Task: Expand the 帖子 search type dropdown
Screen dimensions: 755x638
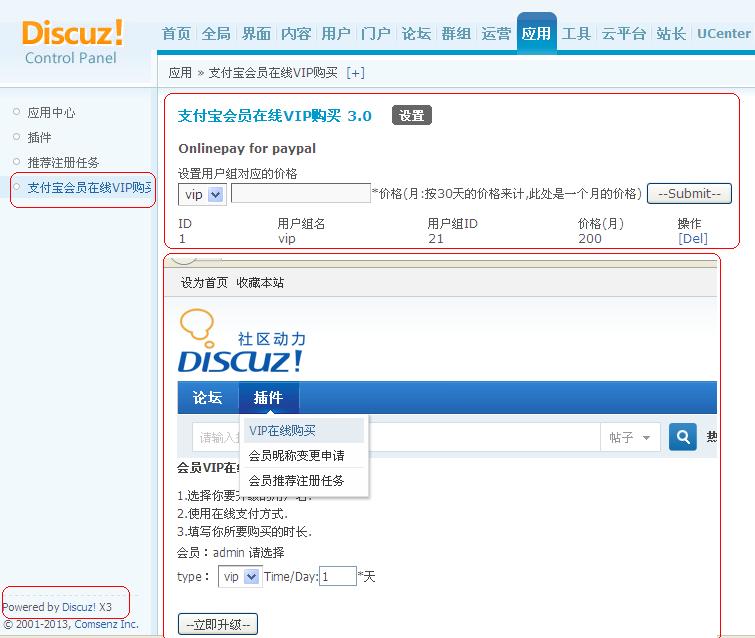Action: [630, 437]
